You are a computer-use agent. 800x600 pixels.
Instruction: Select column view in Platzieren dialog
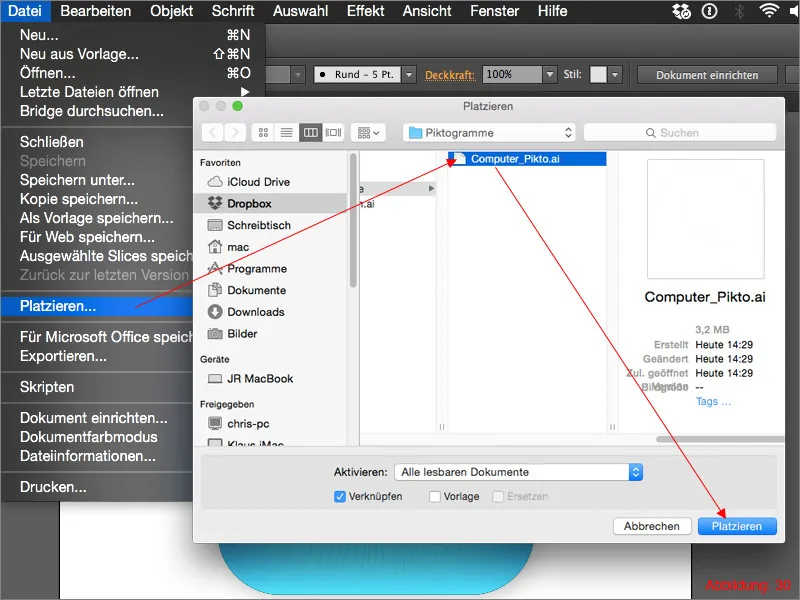point(310,133)
